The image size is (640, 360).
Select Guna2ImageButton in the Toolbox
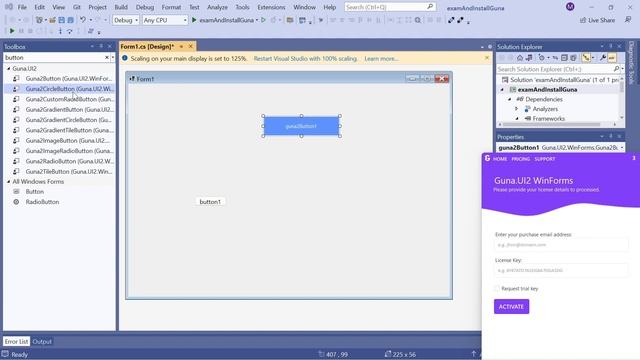pyautogui.click(x=59, y=140)
